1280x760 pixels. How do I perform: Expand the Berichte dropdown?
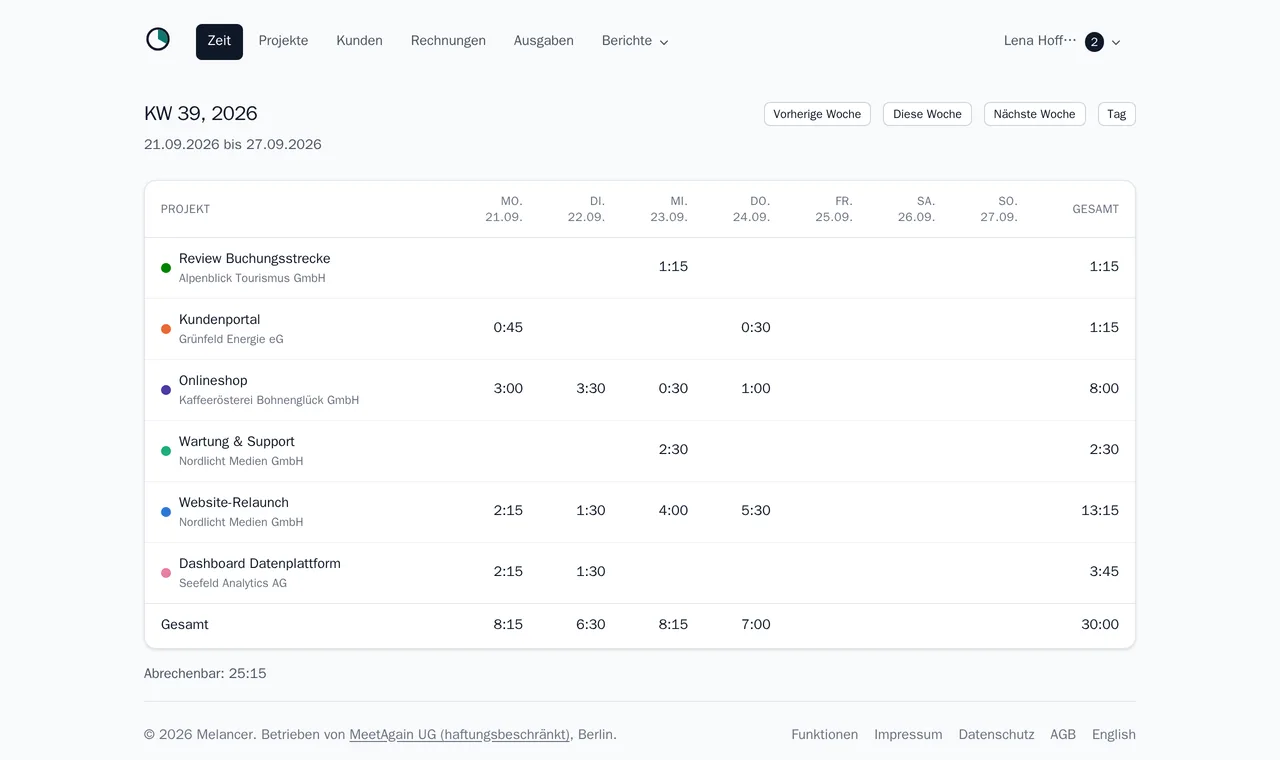(x=635, y=41)
